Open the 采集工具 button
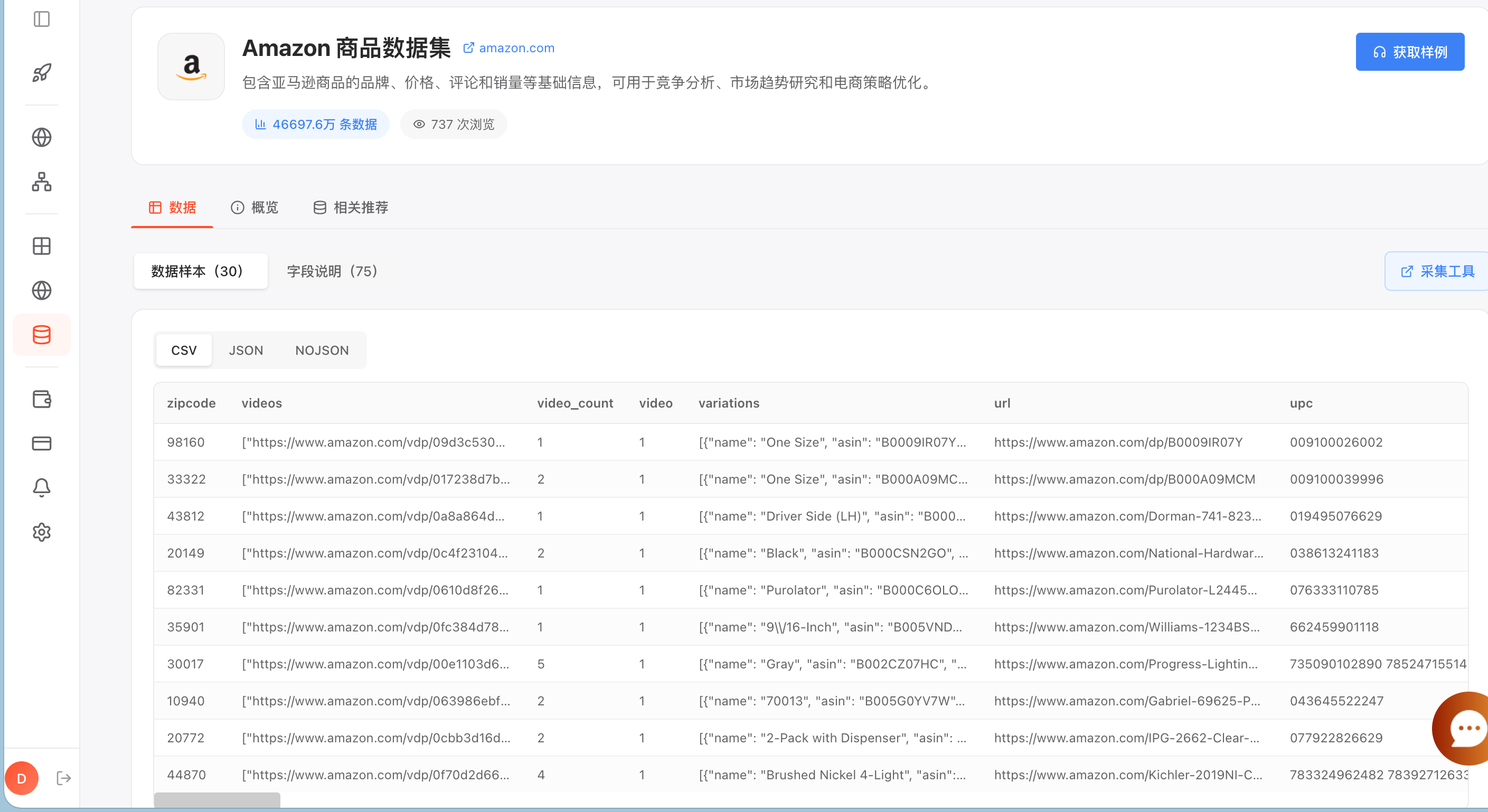1488x812 pixels. coord(1437,271)
